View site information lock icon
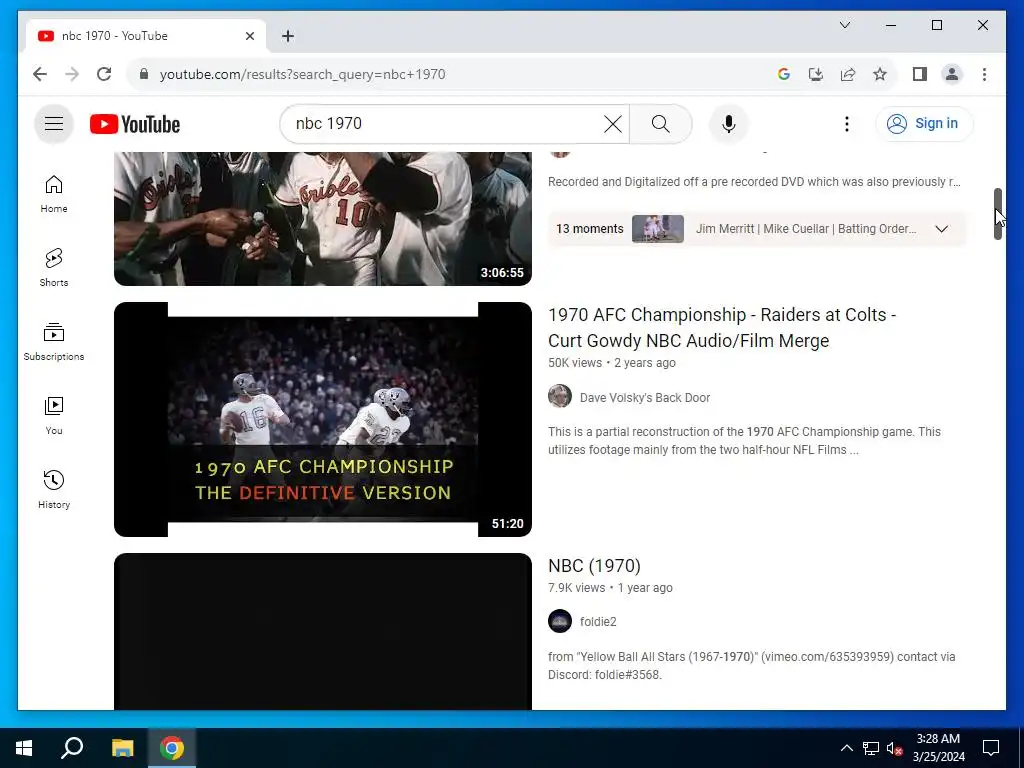Screen dimensions: 1024x768 pos(144,74)
